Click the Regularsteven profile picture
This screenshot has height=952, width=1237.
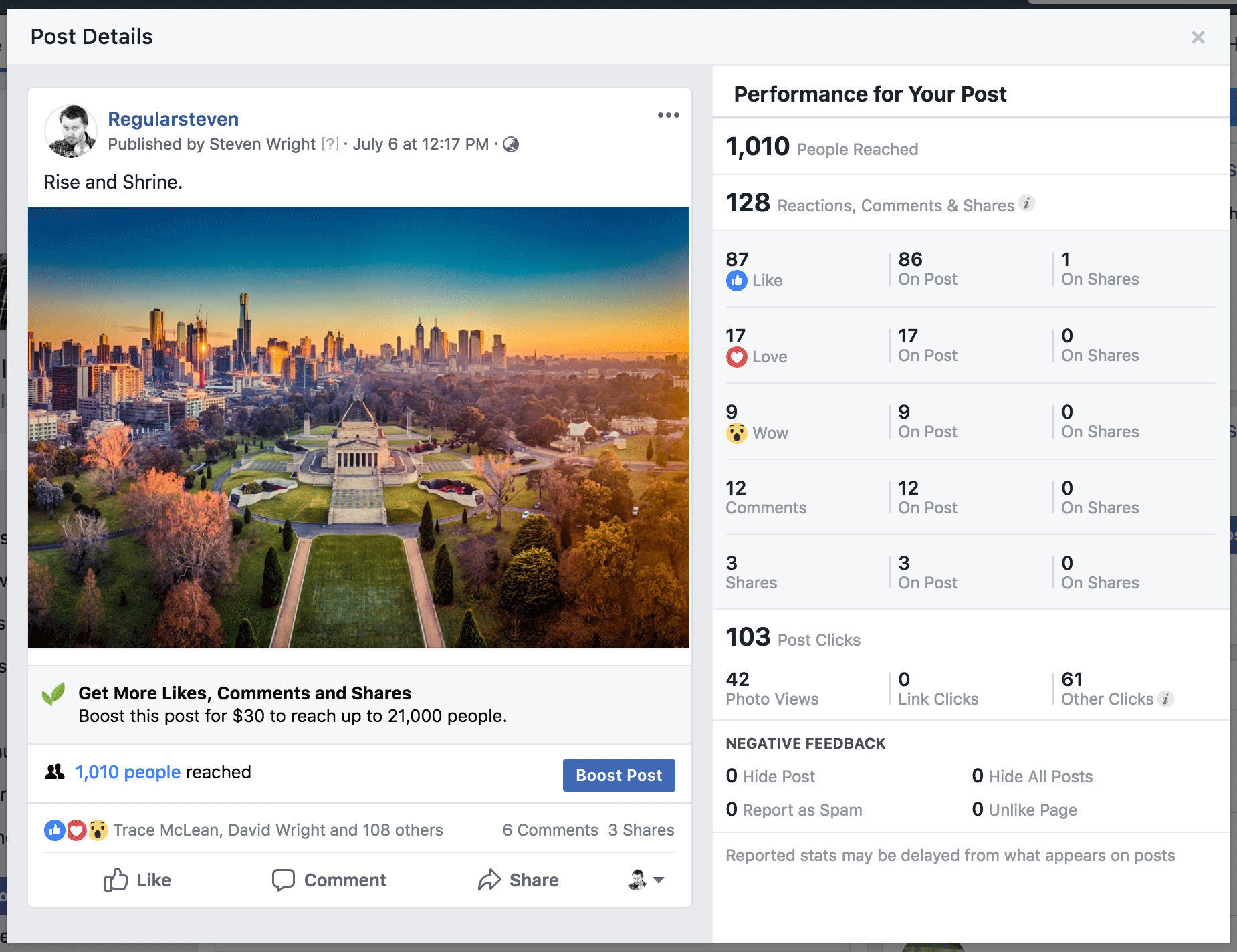[x=71, y=131]
